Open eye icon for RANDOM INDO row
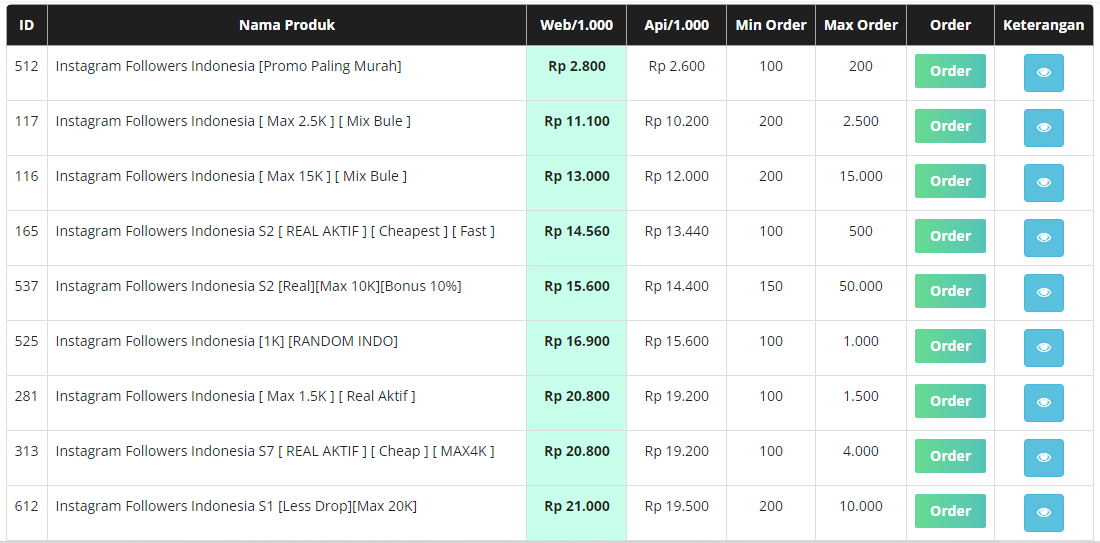1100x543 pixels. coord(1043,347)
